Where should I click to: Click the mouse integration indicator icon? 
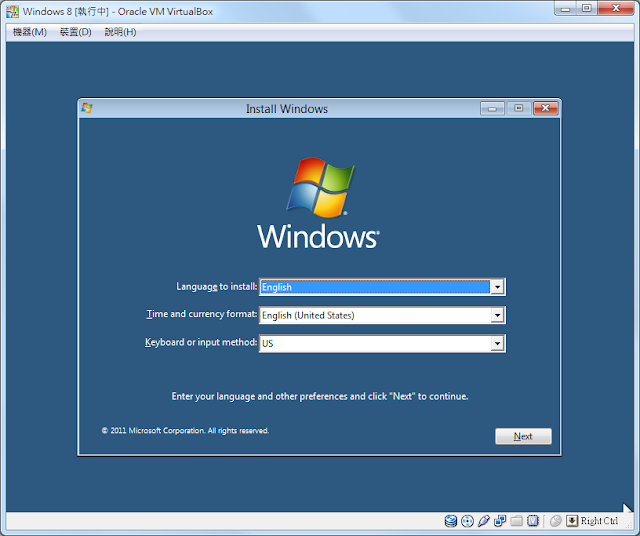click(556, 521)
